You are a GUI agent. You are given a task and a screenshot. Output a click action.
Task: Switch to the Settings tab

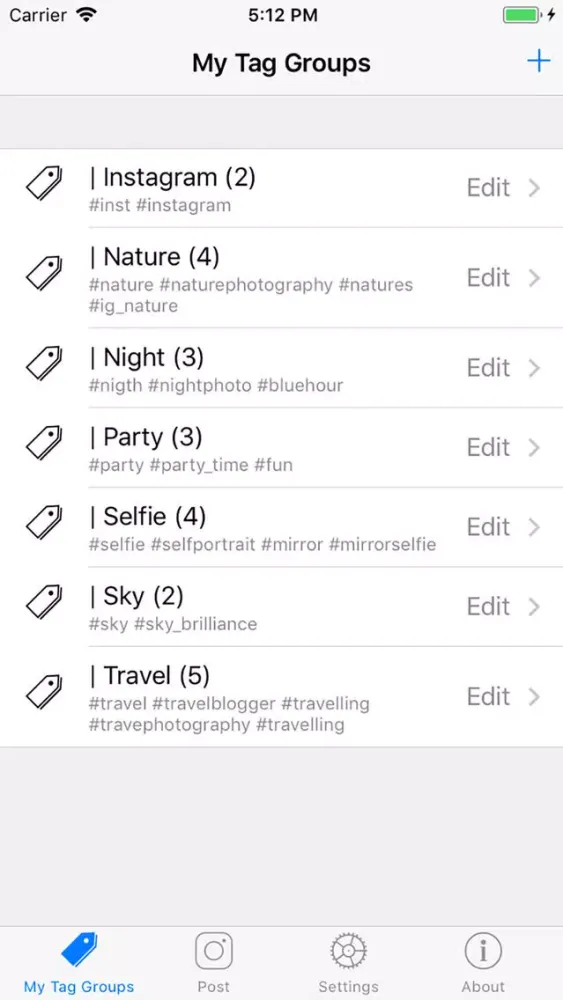point(348,962)
